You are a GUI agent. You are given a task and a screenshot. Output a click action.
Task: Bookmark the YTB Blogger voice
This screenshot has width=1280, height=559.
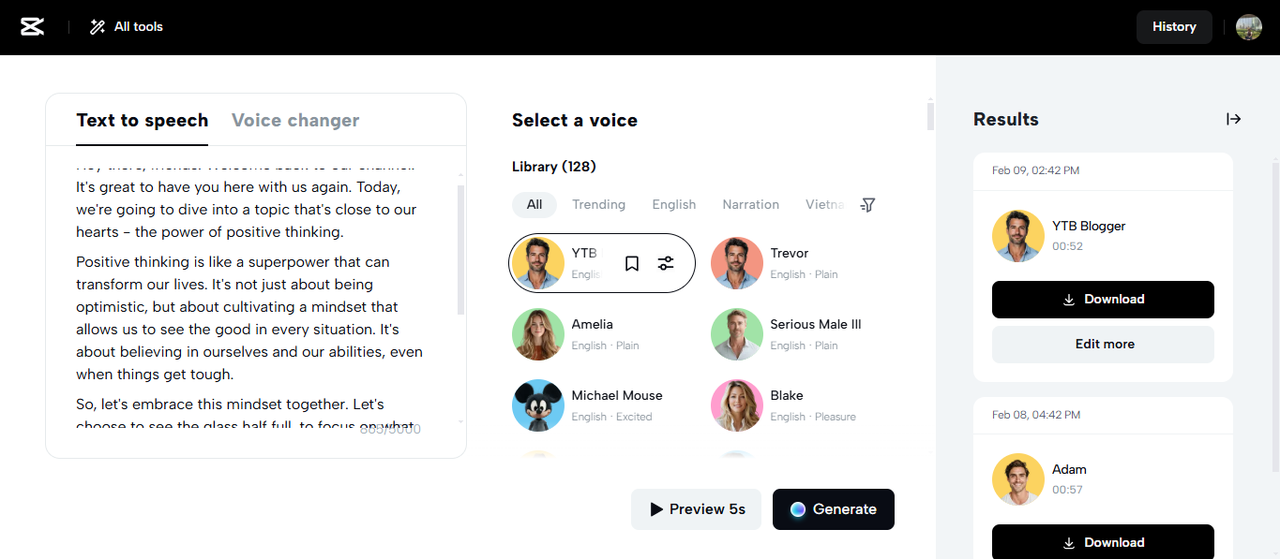[632, 264]
